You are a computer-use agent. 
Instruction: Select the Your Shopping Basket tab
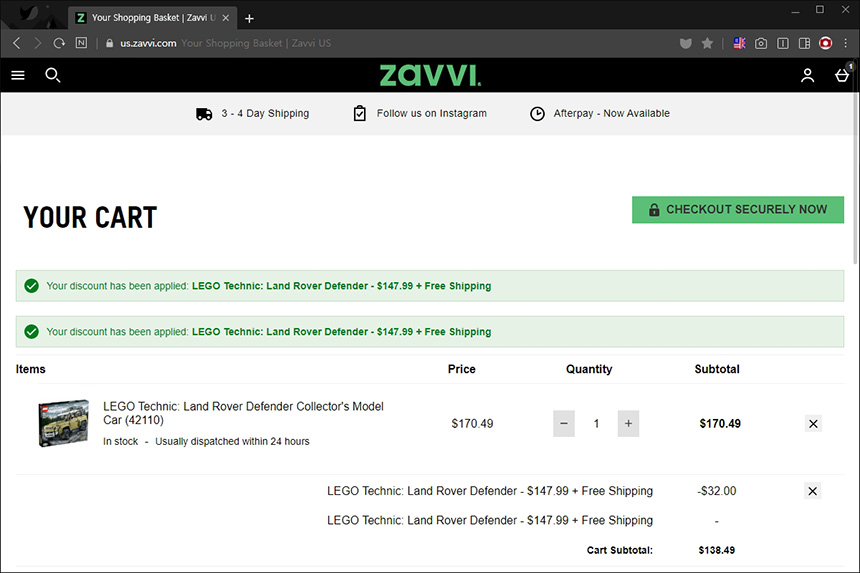[x=153, y=18]
